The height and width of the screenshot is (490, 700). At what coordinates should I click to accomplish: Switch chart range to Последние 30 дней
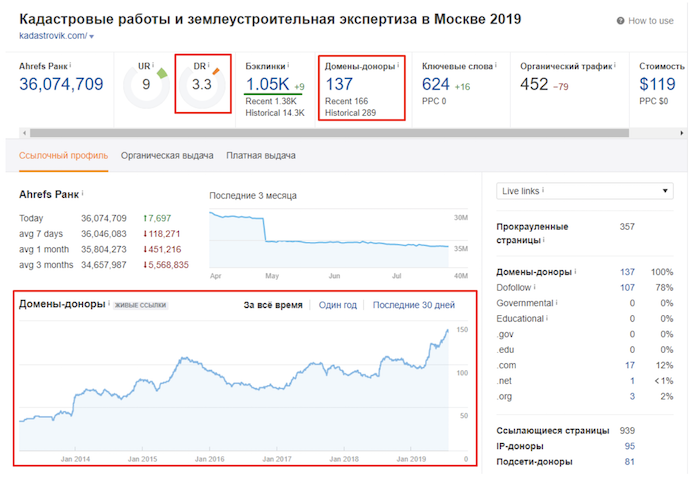point(413,305)
